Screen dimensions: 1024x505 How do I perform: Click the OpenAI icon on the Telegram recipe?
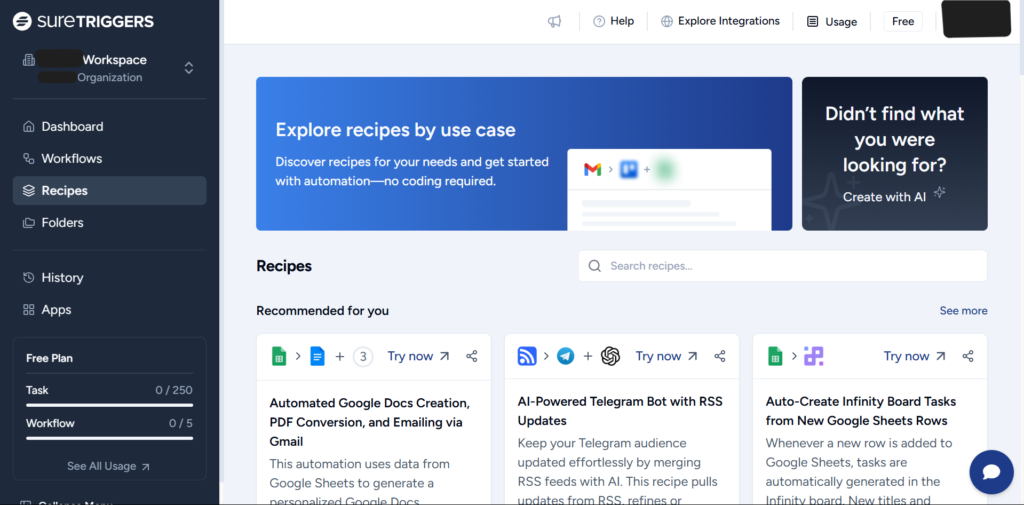pyautogui.click(x=610, y=356)
